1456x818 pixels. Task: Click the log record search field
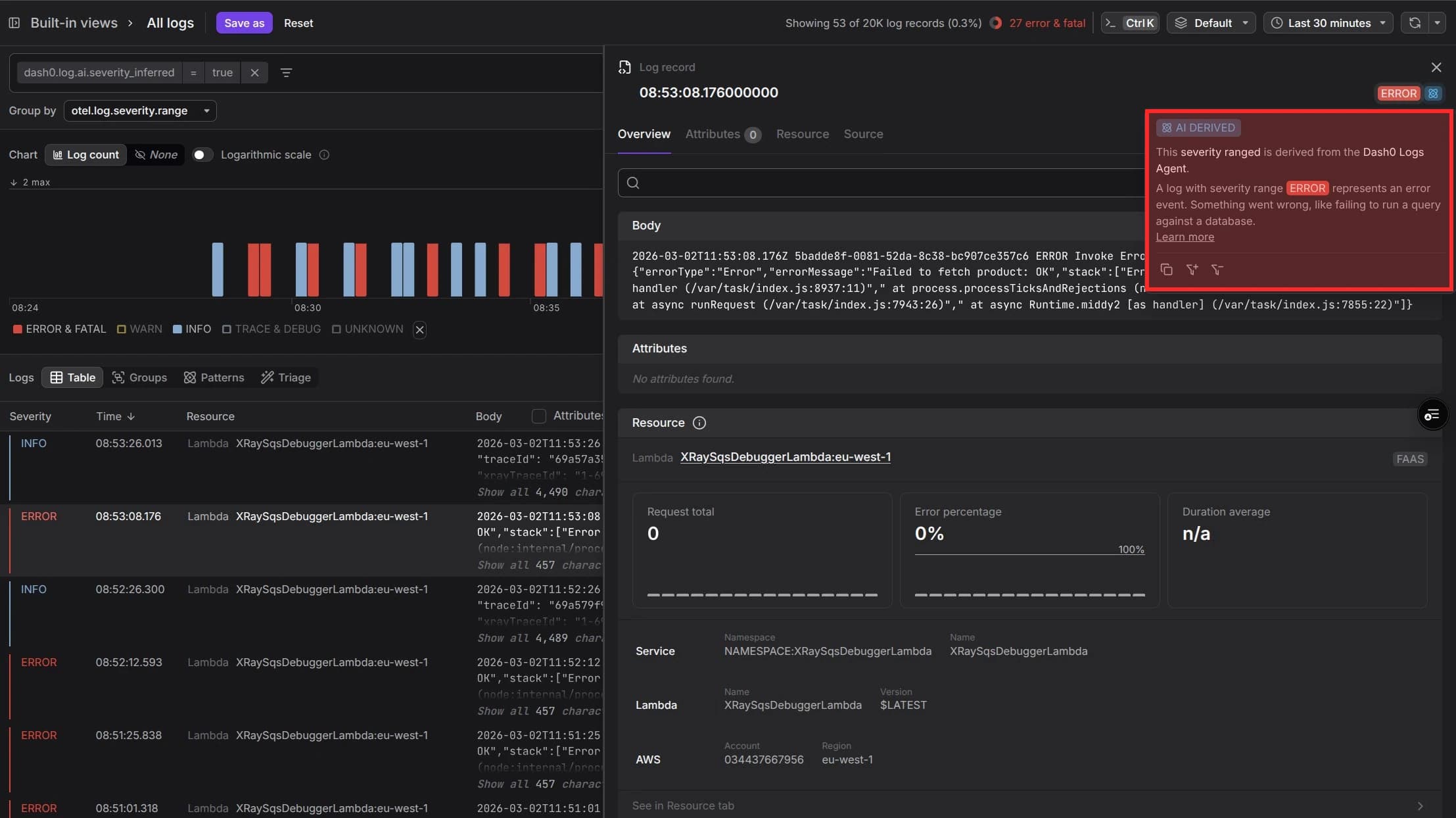pyautogui.click(x=881, y=183)
